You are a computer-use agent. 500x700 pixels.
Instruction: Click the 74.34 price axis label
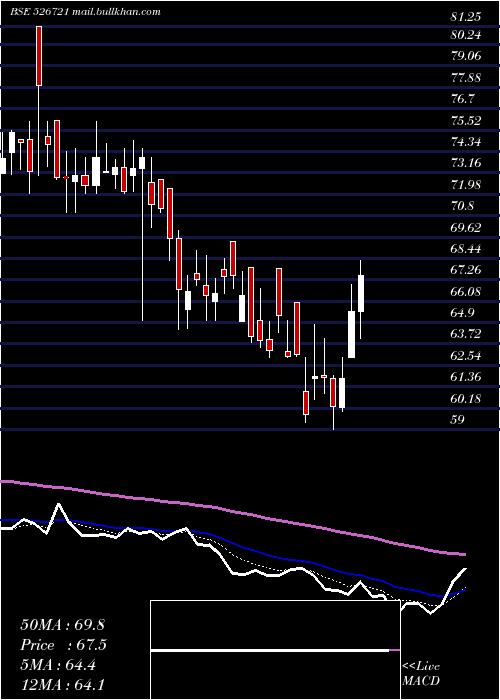(466, 142)
